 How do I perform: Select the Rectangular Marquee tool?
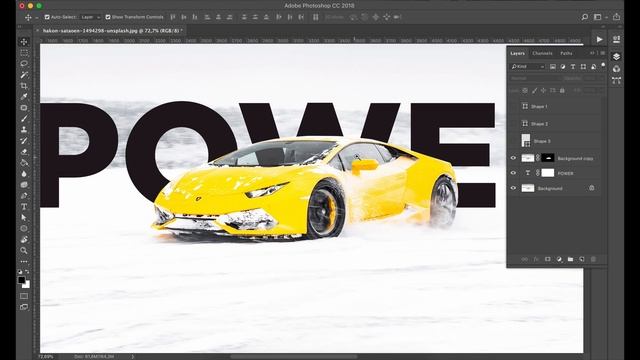(24, 53)
